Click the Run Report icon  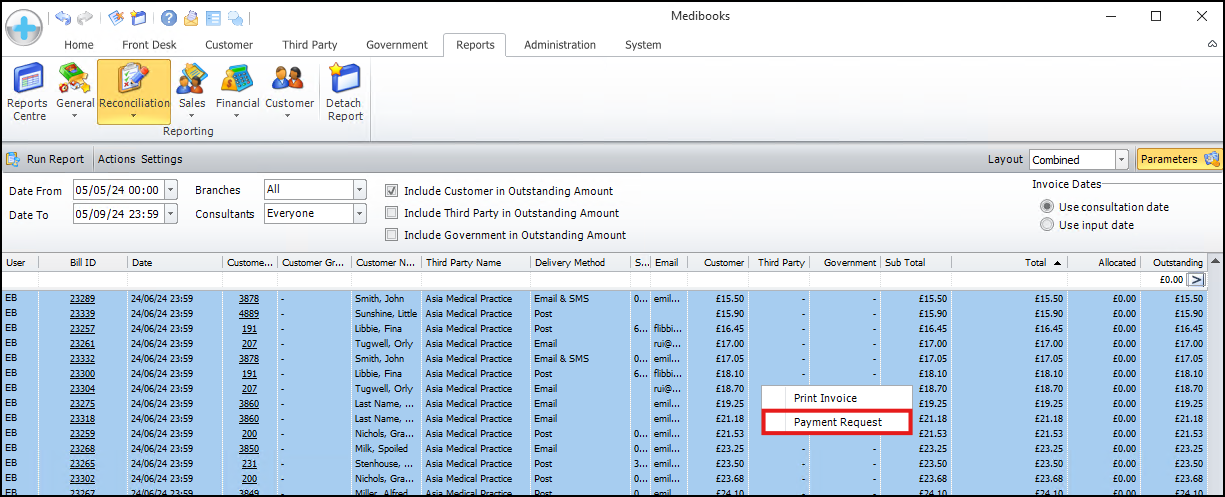point(14,159)
